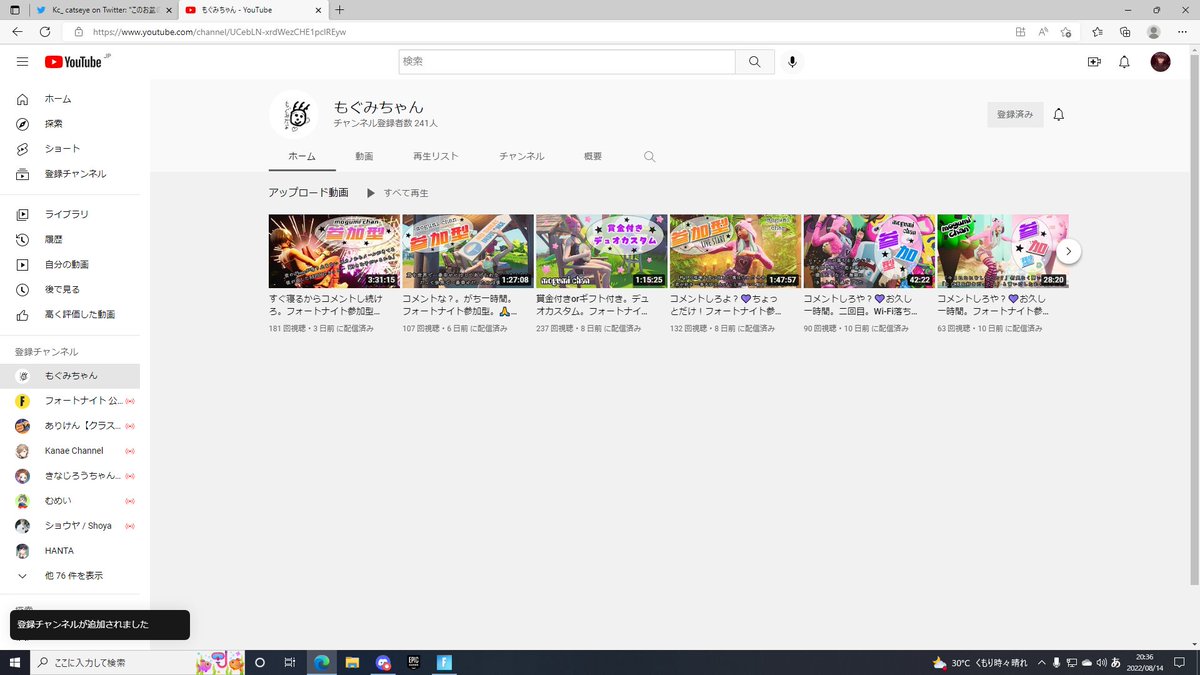Select the 再生リスト channel tab
Screen dimensions: 1200x675
point(436,157)
